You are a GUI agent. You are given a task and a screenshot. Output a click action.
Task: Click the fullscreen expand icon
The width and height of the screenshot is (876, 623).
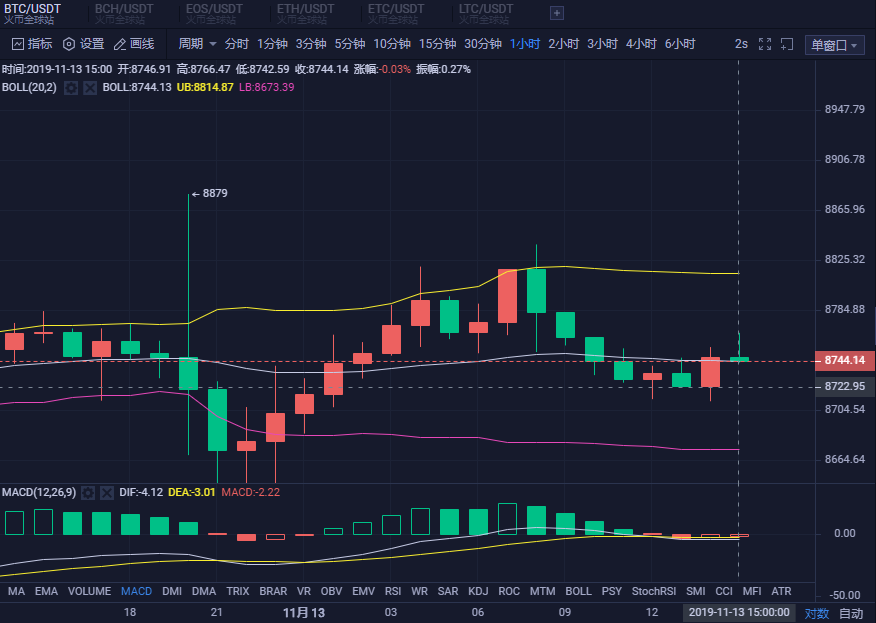[x=763, y=44]
